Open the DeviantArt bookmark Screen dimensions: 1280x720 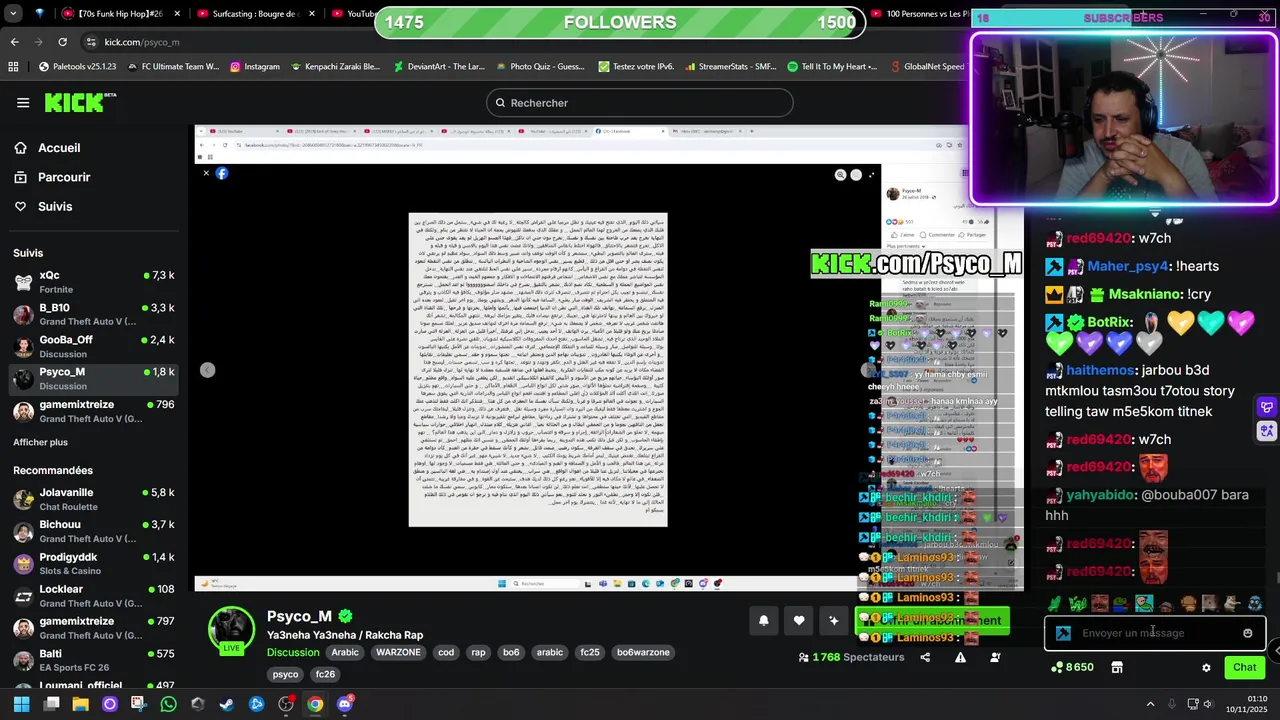pyautogui.click(x=439, y=67)
